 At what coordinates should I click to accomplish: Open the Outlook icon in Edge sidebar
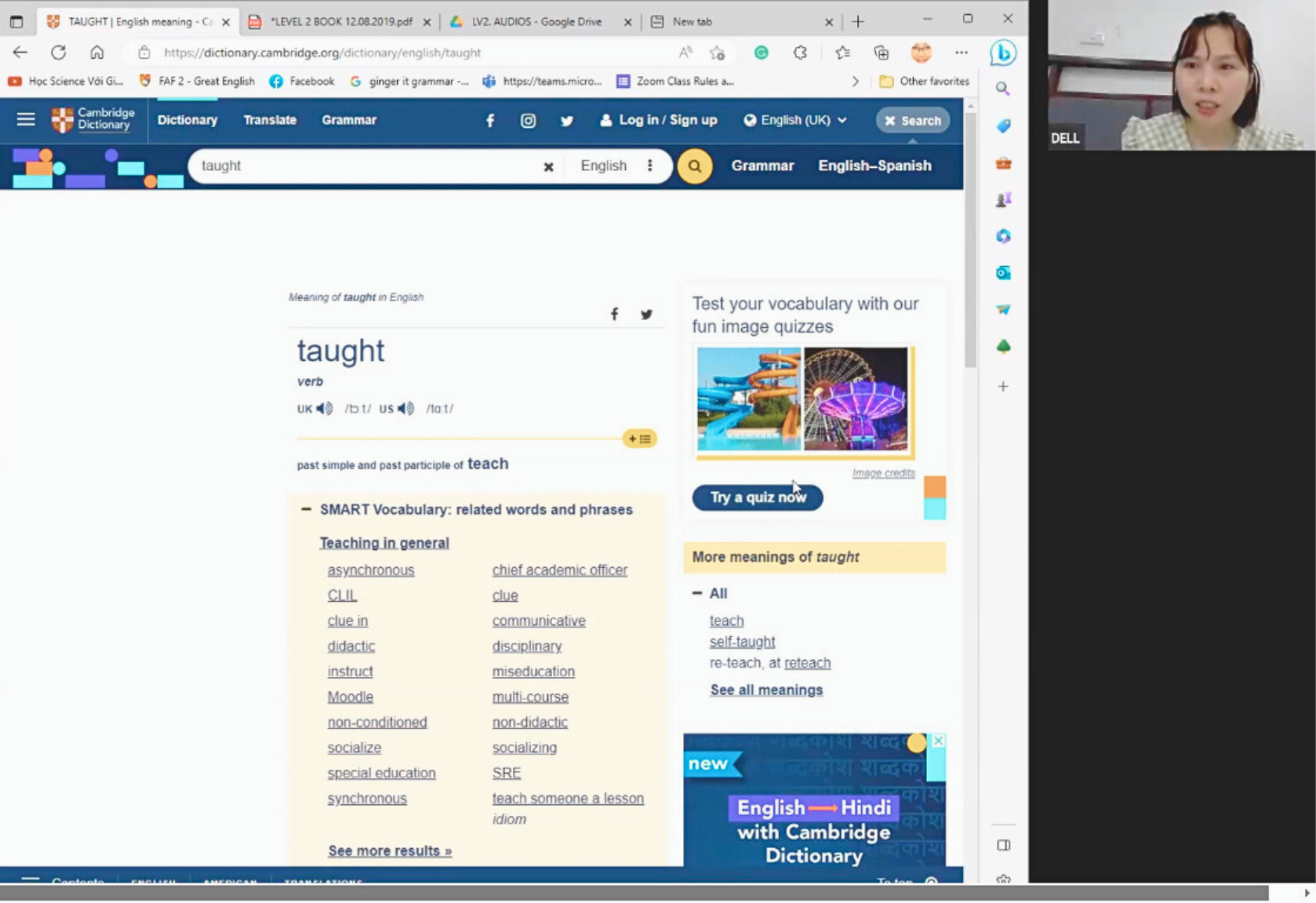[x=1003, y=273]
